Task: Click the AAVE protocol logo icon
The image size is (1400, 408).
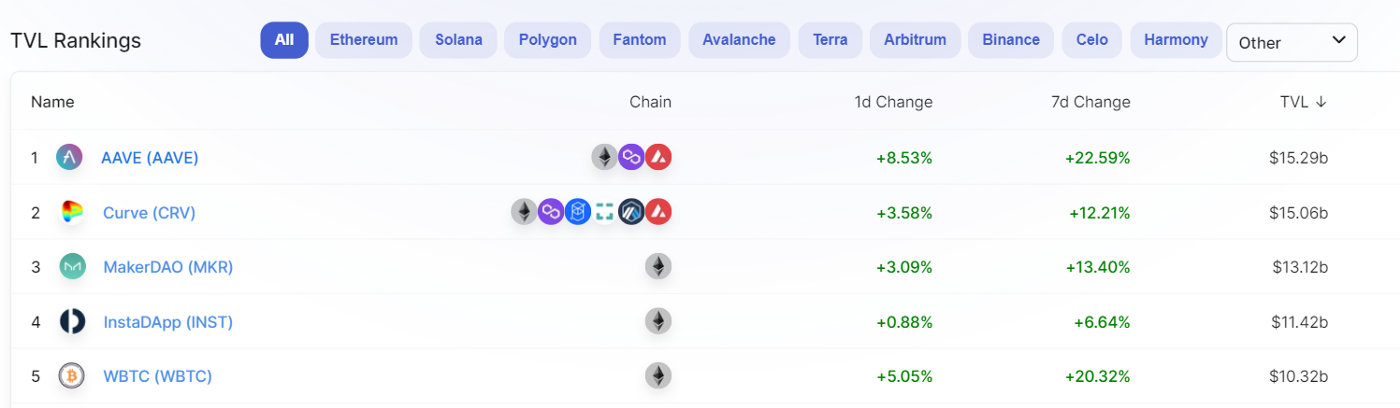Action: pos(69,157)
